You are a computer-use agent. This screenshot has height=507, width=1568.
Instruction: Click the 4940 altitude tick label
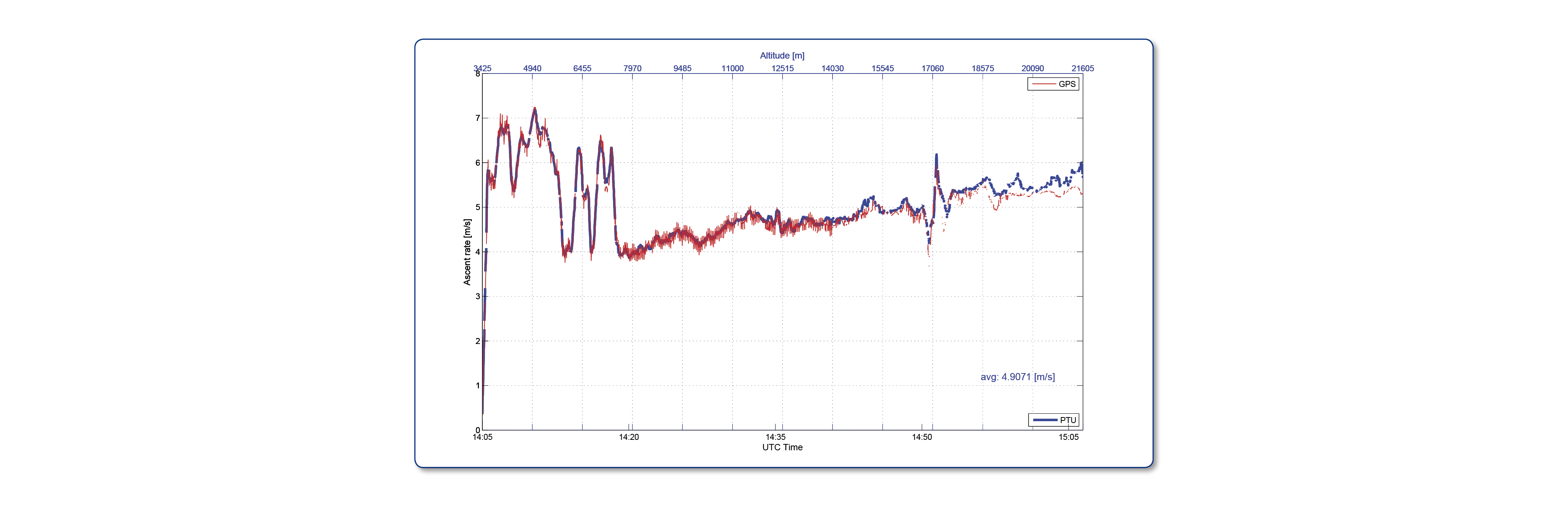point(532,68)
